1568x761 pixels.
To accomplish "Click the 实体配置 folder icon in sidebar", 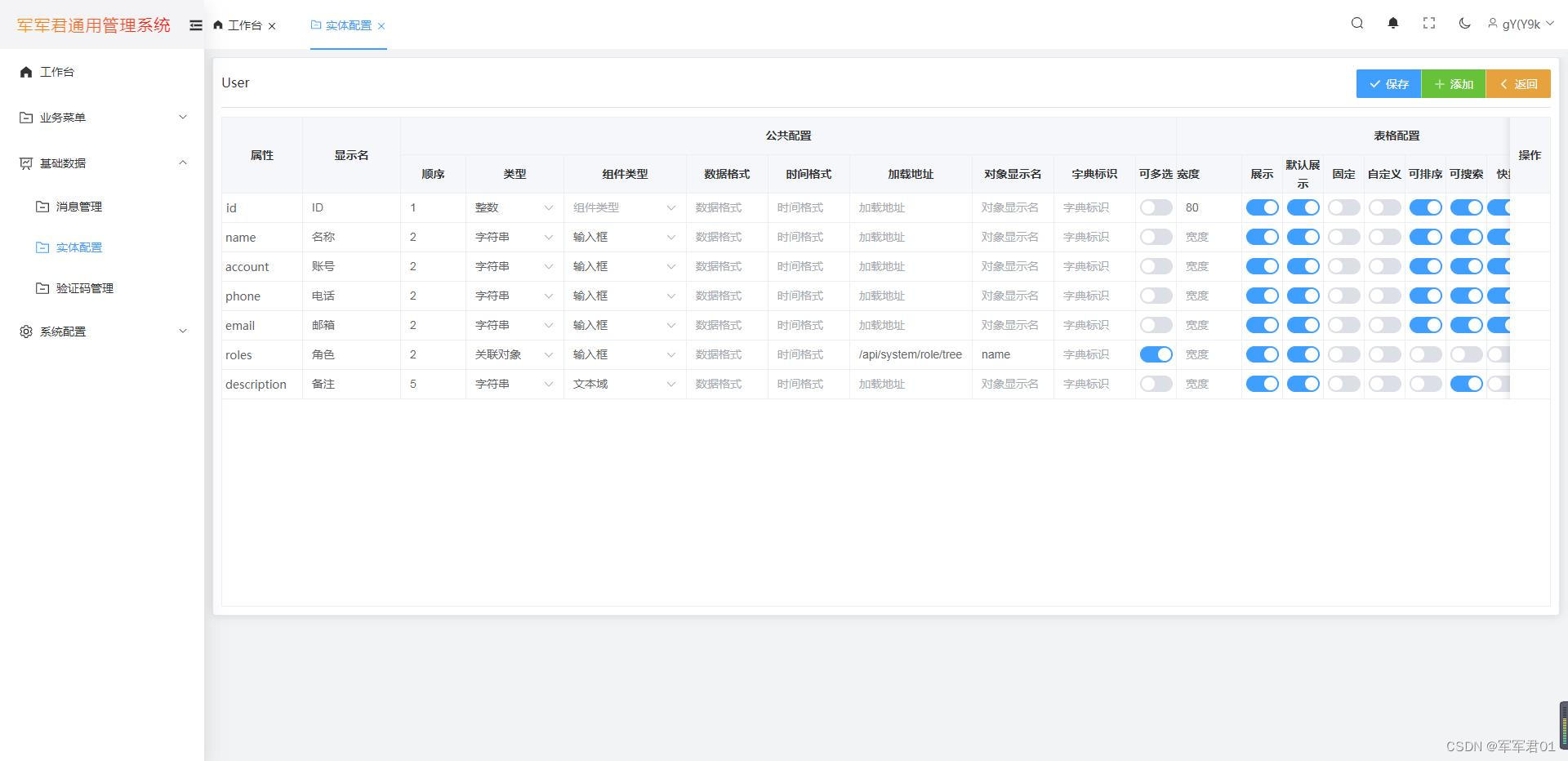I will [42, 247].
